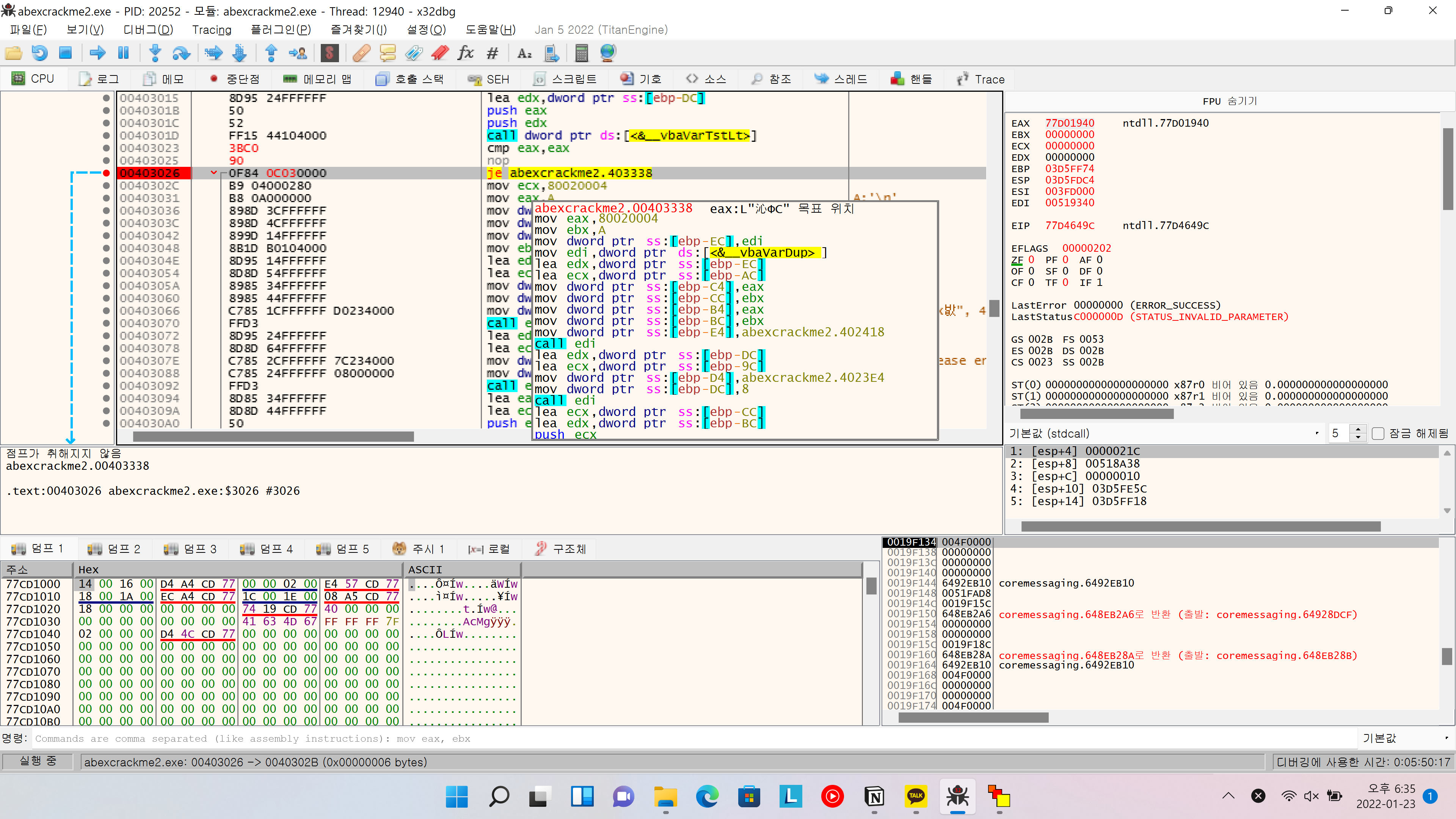Screen dimensions: 1456x819
Task: Click the 주소 column header in dump
Action: pyautogui.click(x=37, y=569)
